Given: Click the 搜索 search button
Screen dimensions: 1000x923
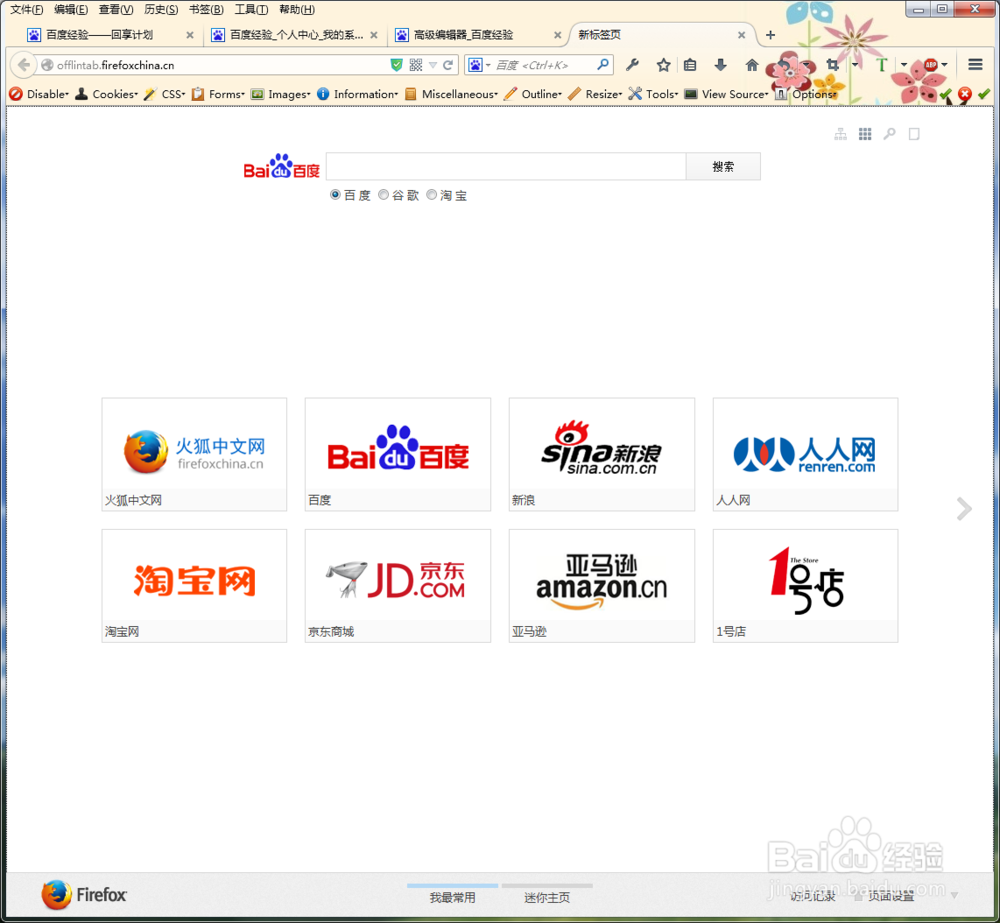Looking at the screenshot, I should tap(723, 166).
